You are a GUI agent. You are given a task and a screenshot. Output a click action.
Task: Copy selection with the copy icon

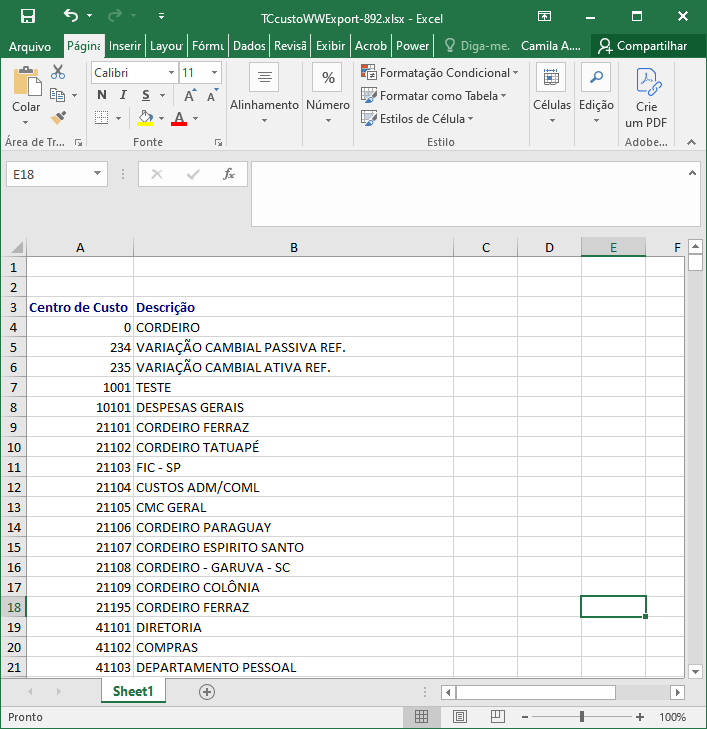tap(58, 95)
